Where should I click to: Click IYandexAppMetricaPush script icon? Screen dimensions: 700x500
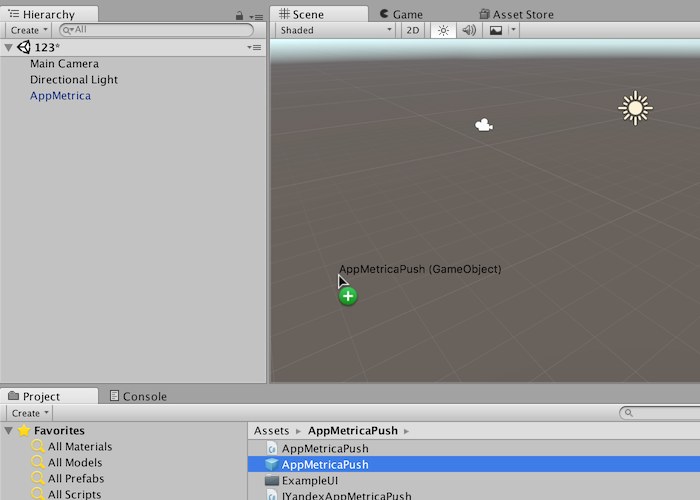tap(272, 495)
